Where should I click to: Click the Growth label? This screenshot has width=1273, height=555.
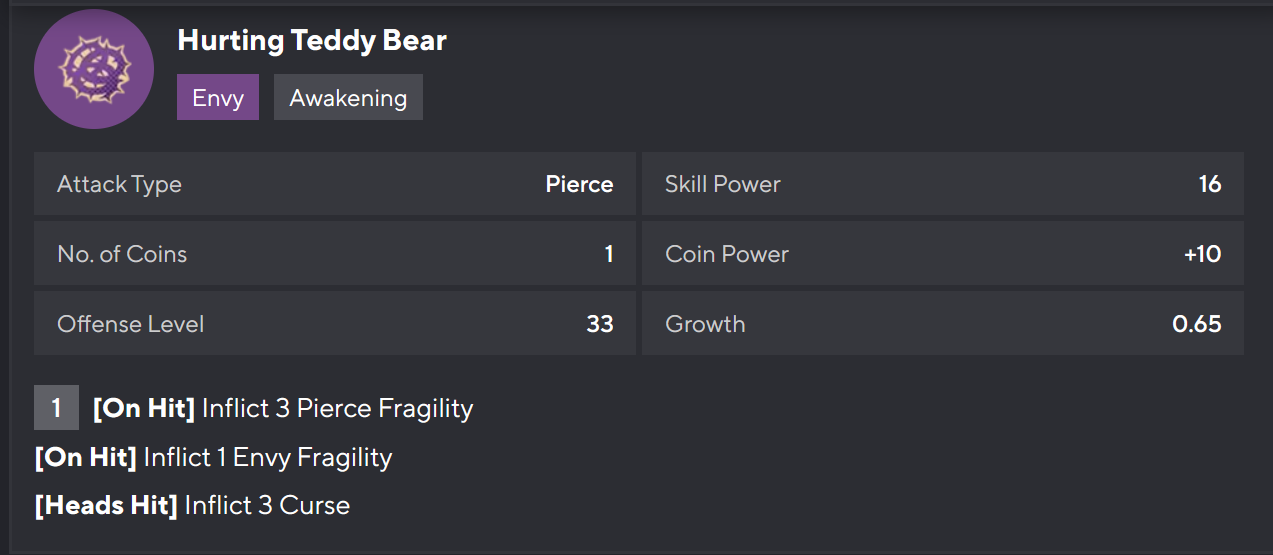[x=705, y=324]
